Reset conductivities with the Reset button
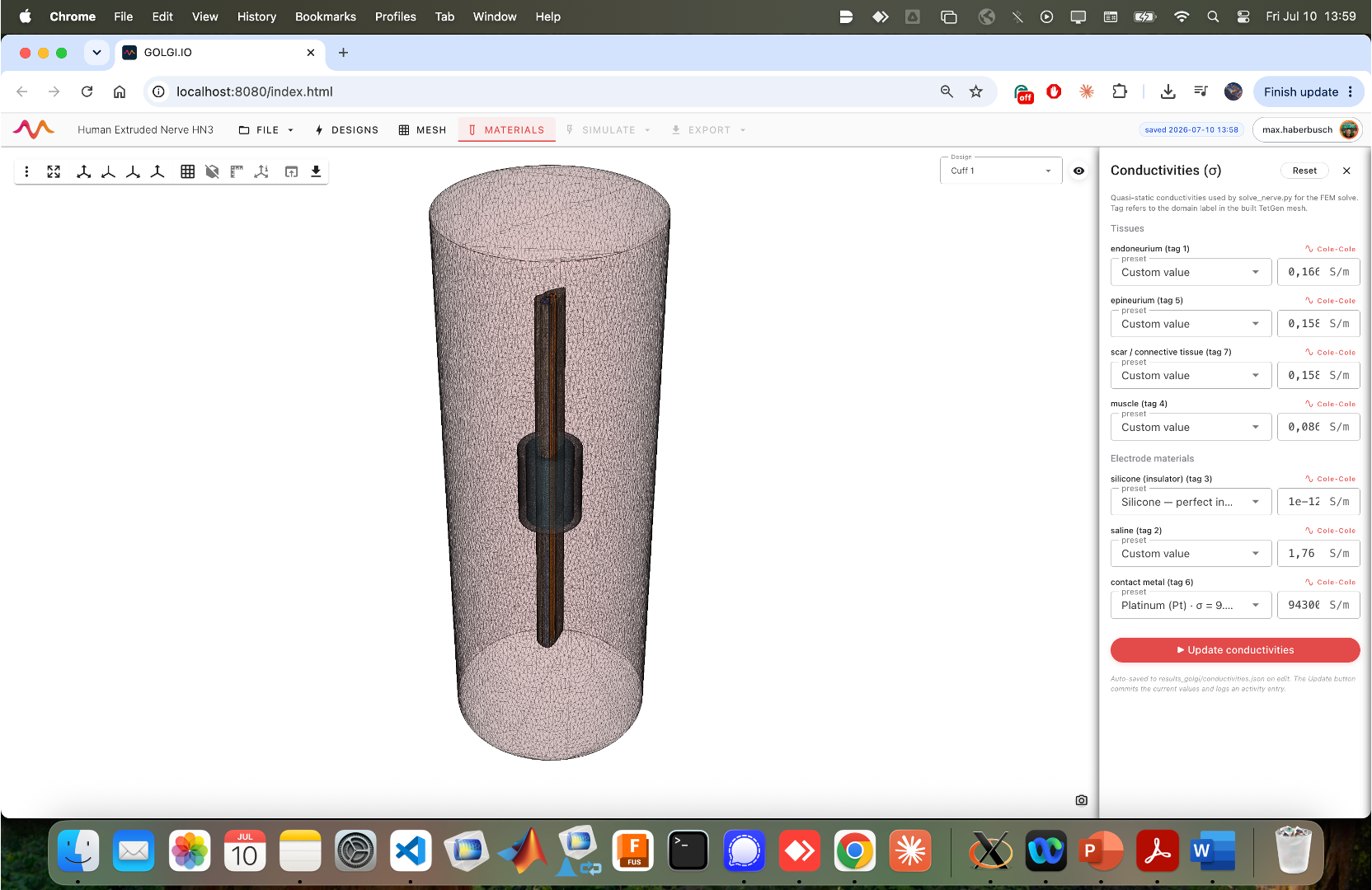The width and height of the screenshot is (1372, 890). click(1304, 171)
